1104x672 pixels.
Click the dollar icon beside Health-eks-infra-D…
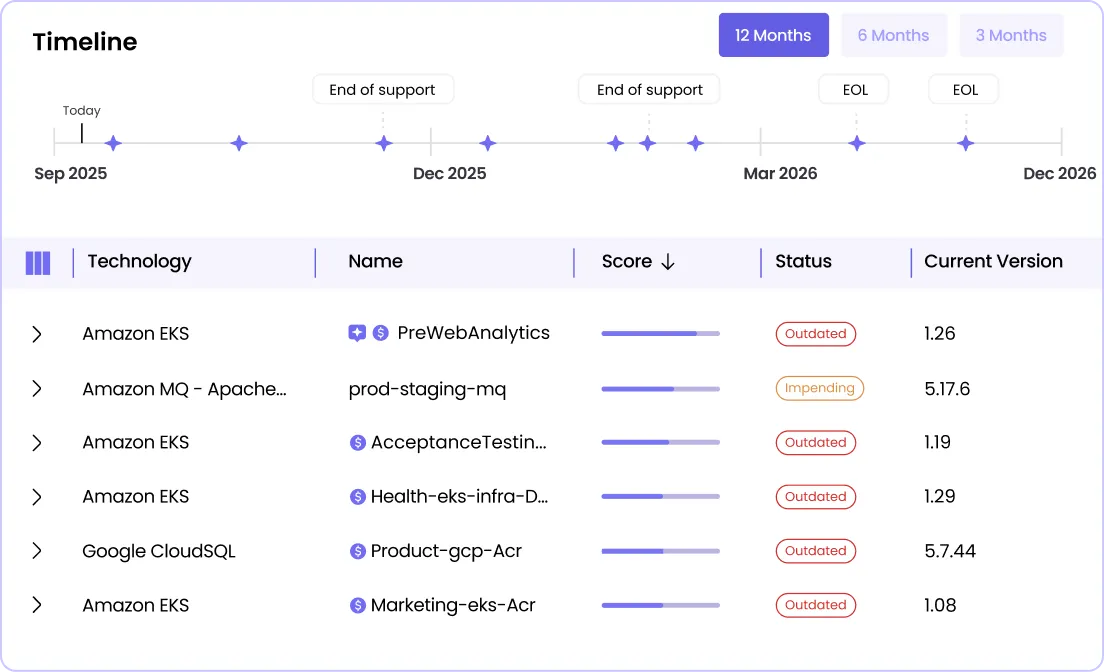coord(358,497)
